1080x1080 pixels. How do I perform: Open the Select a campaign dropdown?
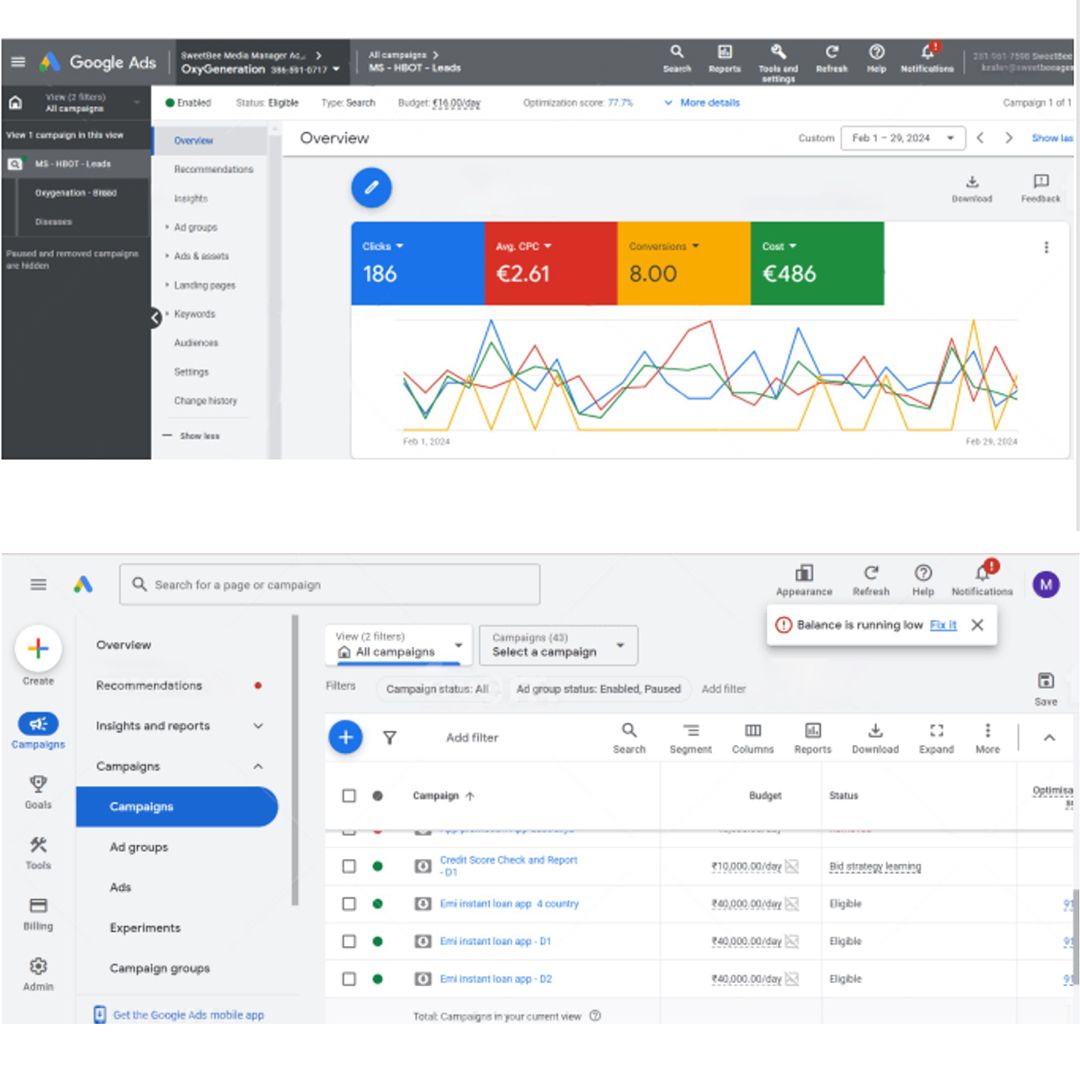point(558,645)
